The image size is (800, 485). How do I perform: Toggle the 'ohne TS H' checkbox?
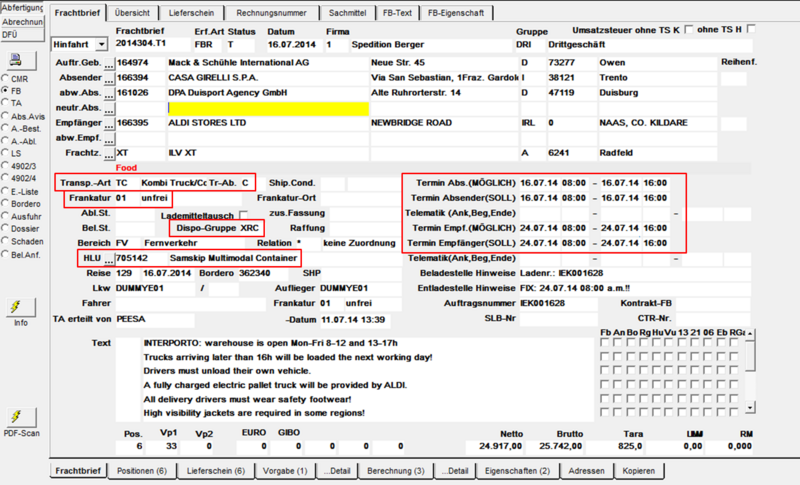click(751, 29)
